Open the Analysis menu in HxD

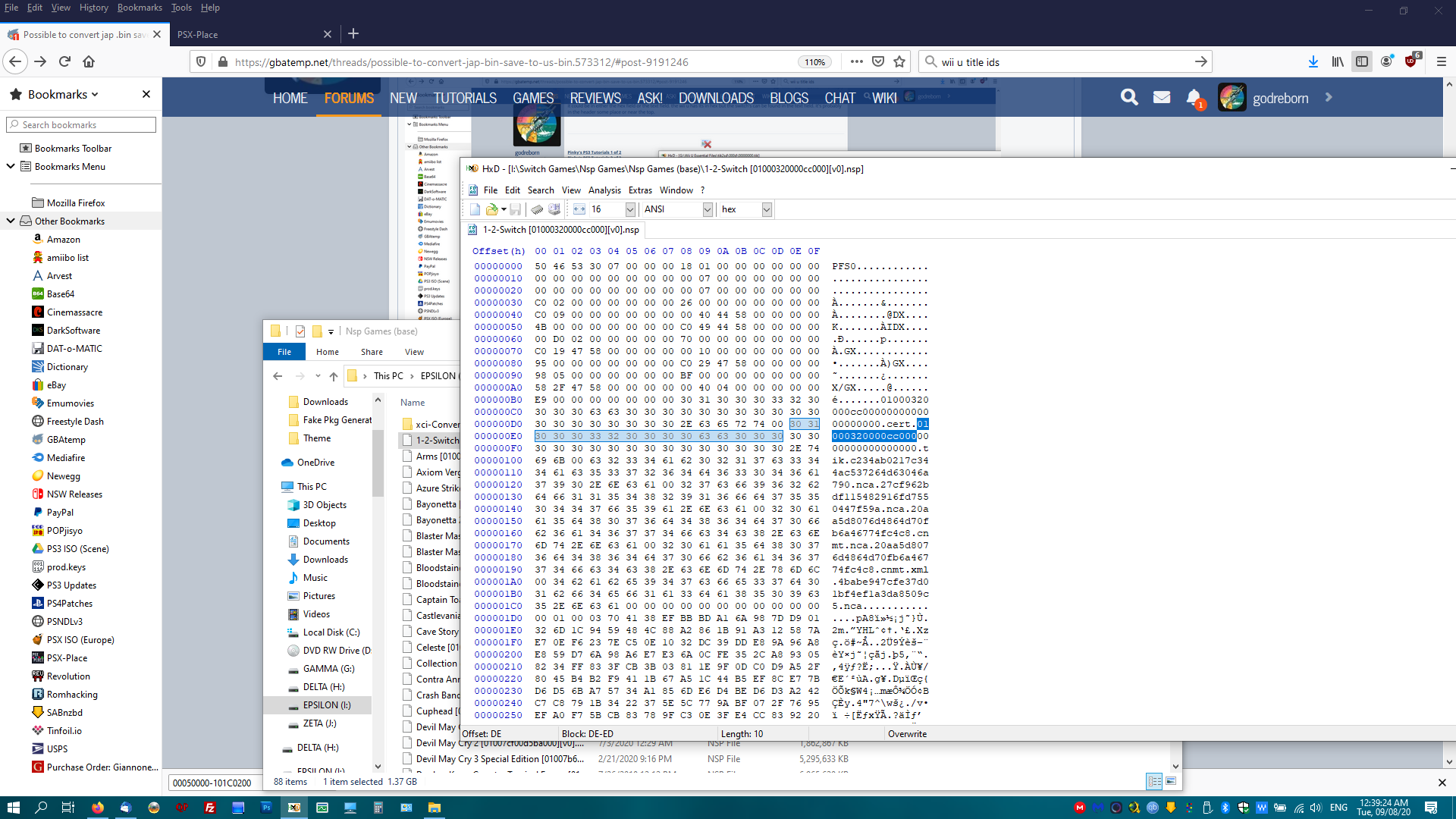[604, 190]
